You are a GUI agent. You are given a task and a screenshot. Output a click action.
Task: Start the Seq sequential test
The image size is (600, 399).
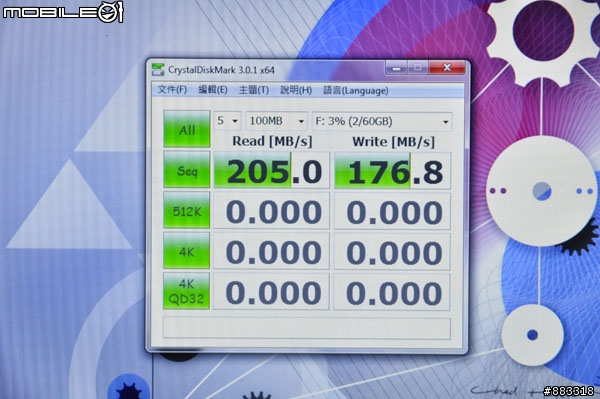187,169
